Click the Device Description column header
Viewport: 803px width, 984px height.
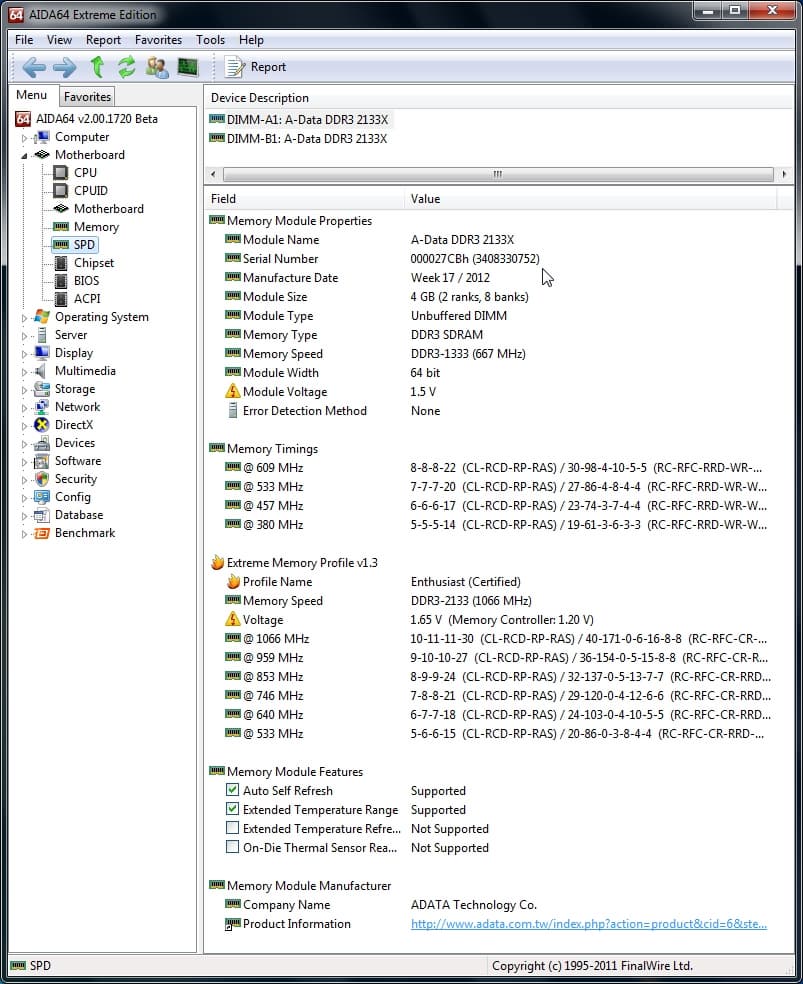[499, 97]
